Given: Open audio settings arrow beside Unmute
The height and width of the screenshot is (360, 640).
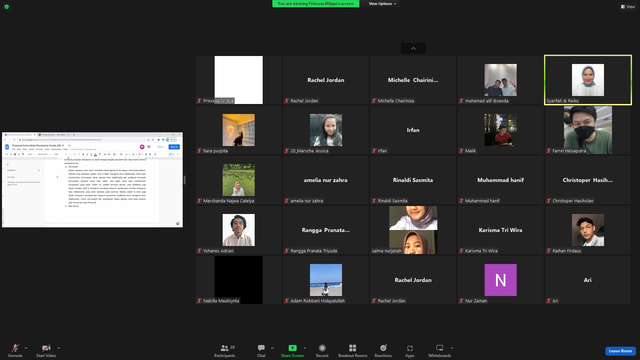Looking at the screenshot, I should pos(26,348).
